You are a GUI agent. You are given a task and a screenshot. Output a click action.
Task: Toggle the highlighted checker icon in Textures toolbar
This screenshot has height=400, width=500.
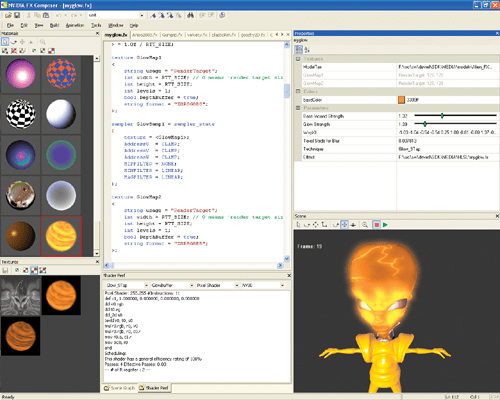(34, 270)
